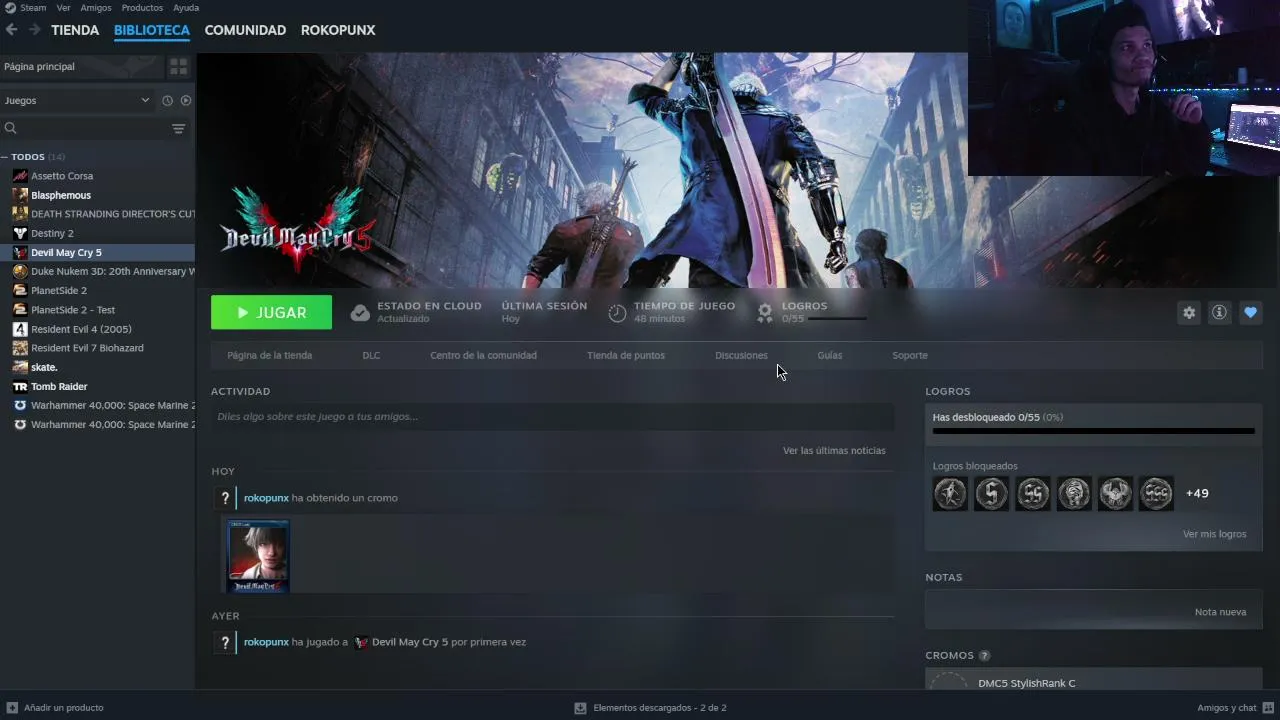Select PlanetSide 2 - Test in list

coord(73,310)
